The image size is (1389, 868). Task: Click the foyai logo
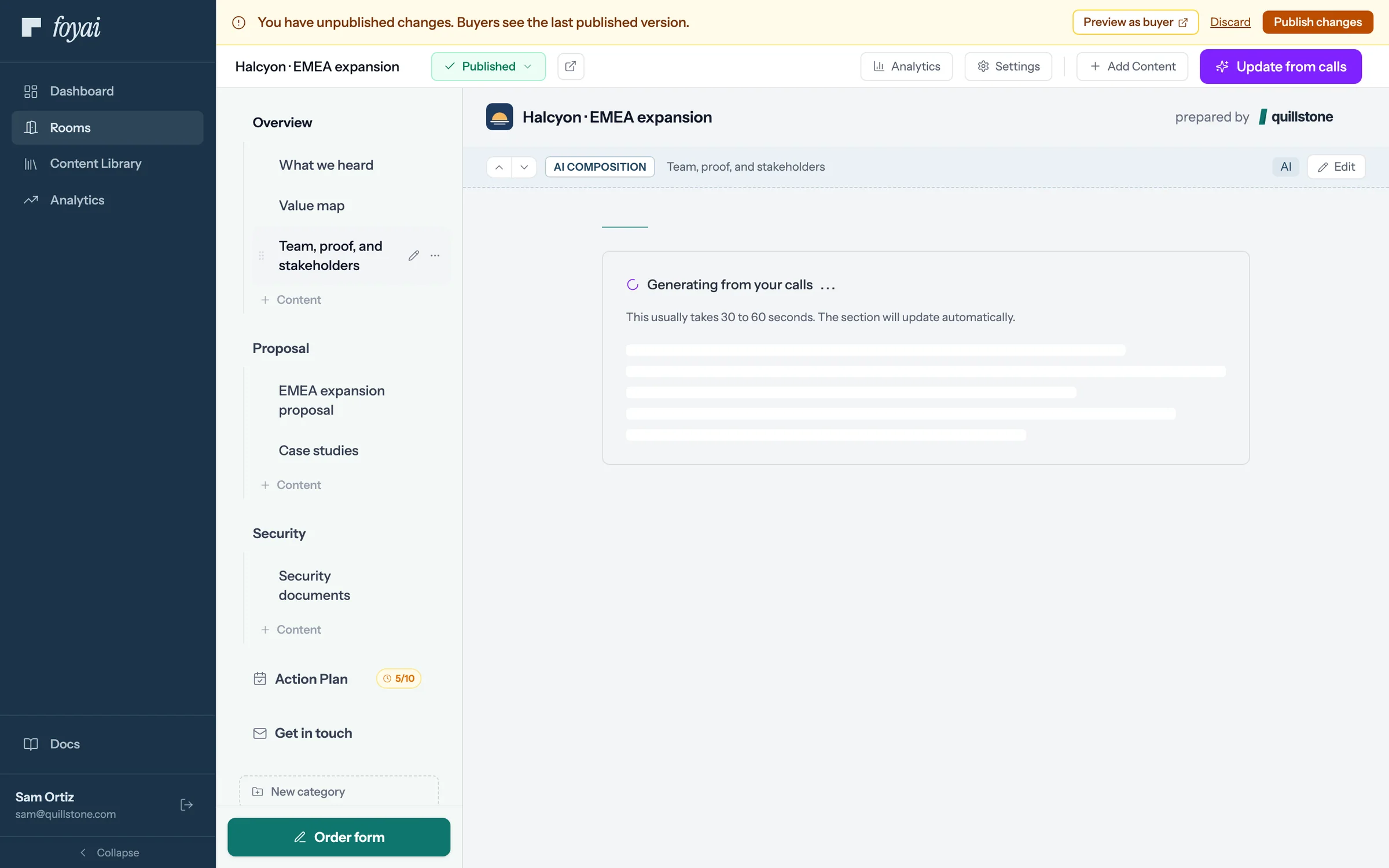click(x=61, y=27)
